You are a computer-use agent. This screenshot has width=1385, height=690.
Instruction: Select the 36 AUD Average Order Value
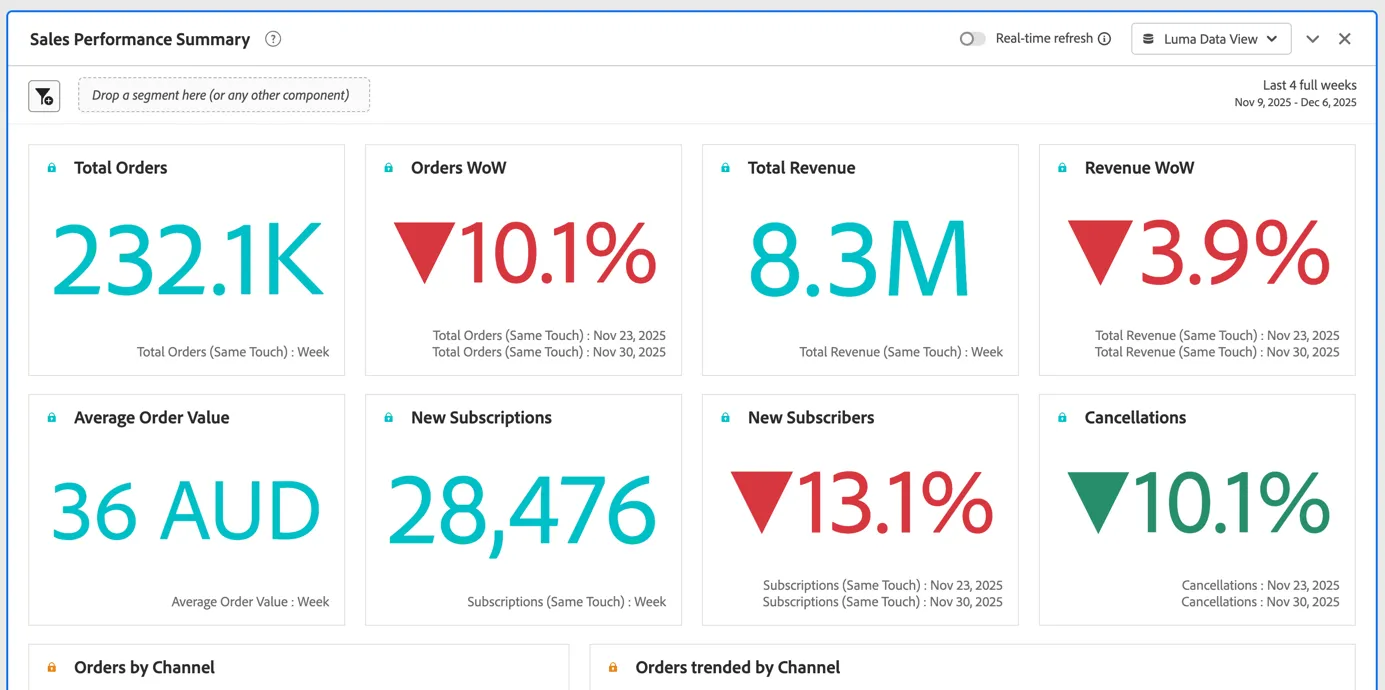click(x=187, y=509)
